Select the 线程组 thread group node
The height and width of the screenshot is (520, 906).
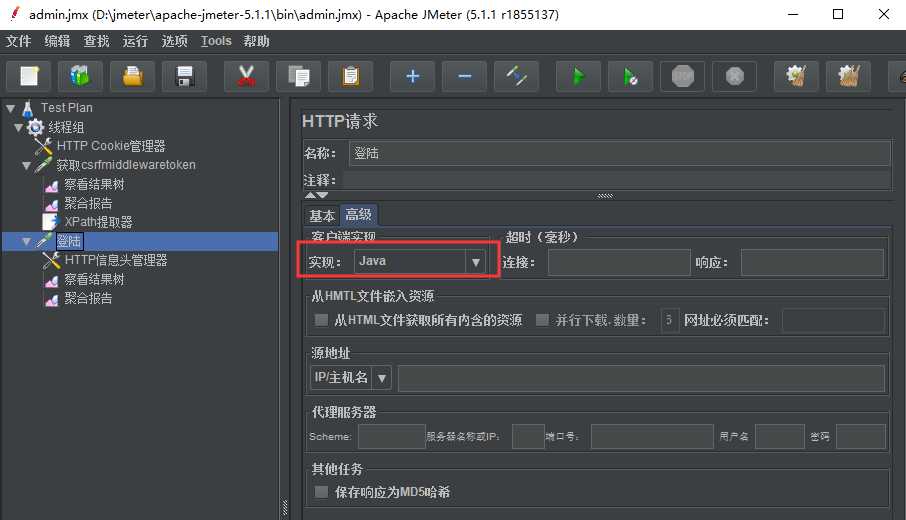click(x=66, y=127)
